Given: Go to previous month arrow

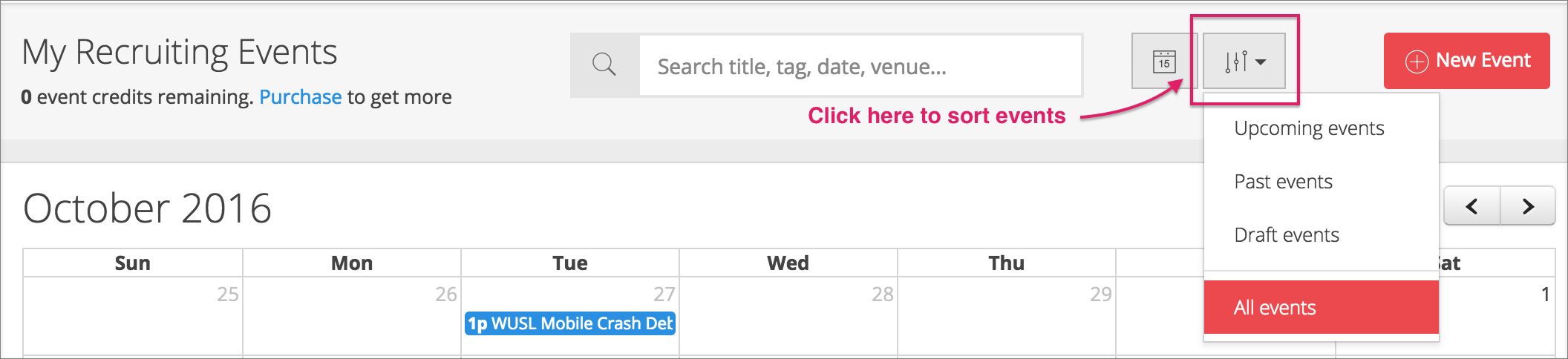Looking at the screenshot, I should tap(1471, 206).
